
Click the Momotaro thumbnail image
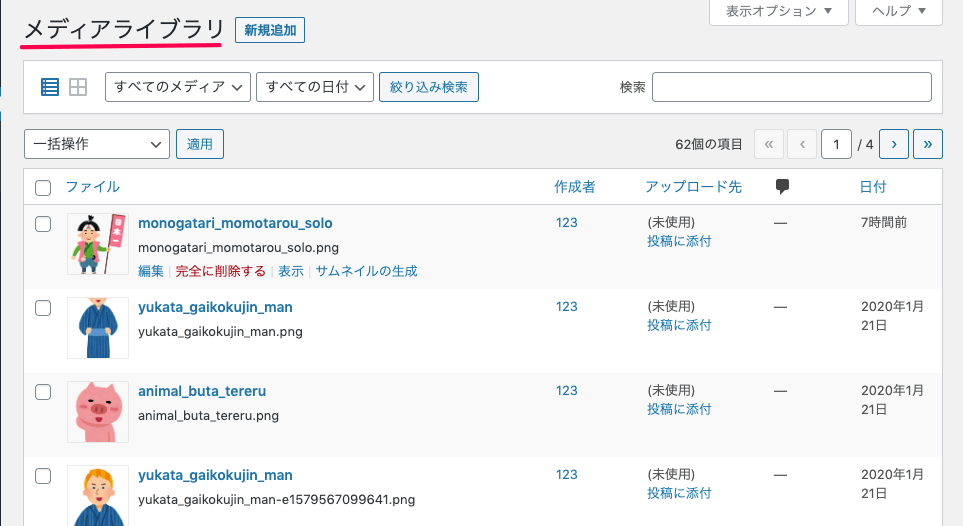click(x=98, y=244)
